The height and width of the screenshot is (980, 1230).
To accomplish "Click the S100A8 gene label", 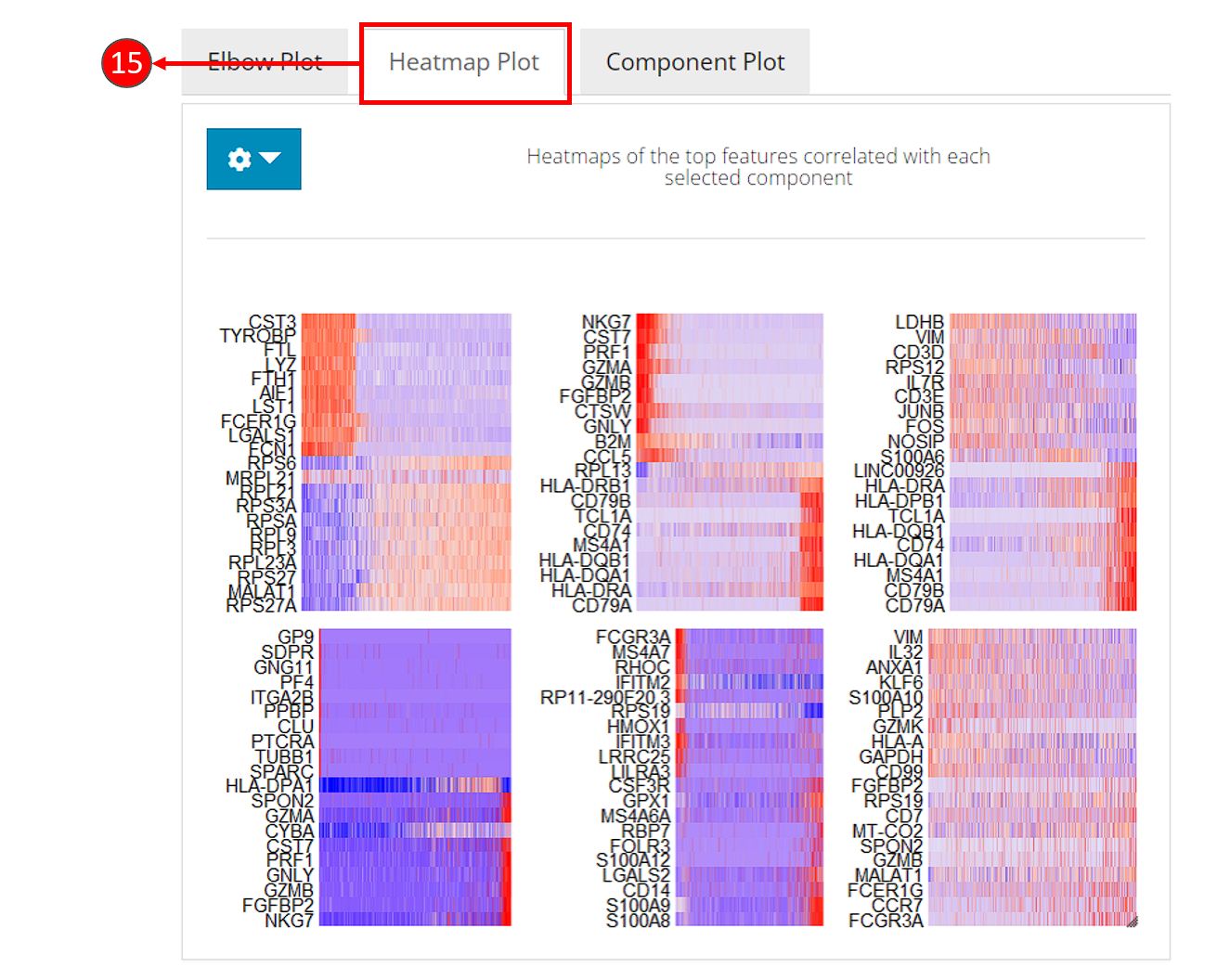I will pos(638,921).
